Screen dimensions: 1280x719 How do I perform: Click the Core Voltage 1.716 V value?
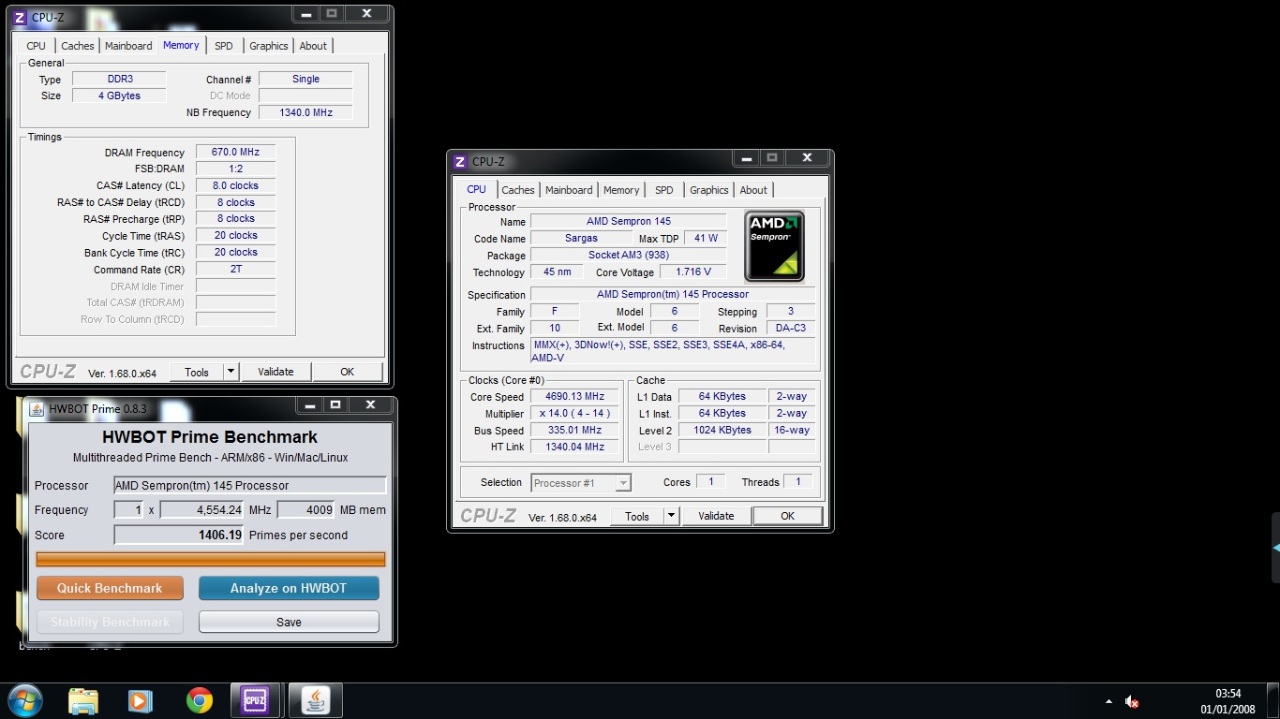[x=695, y=272]
